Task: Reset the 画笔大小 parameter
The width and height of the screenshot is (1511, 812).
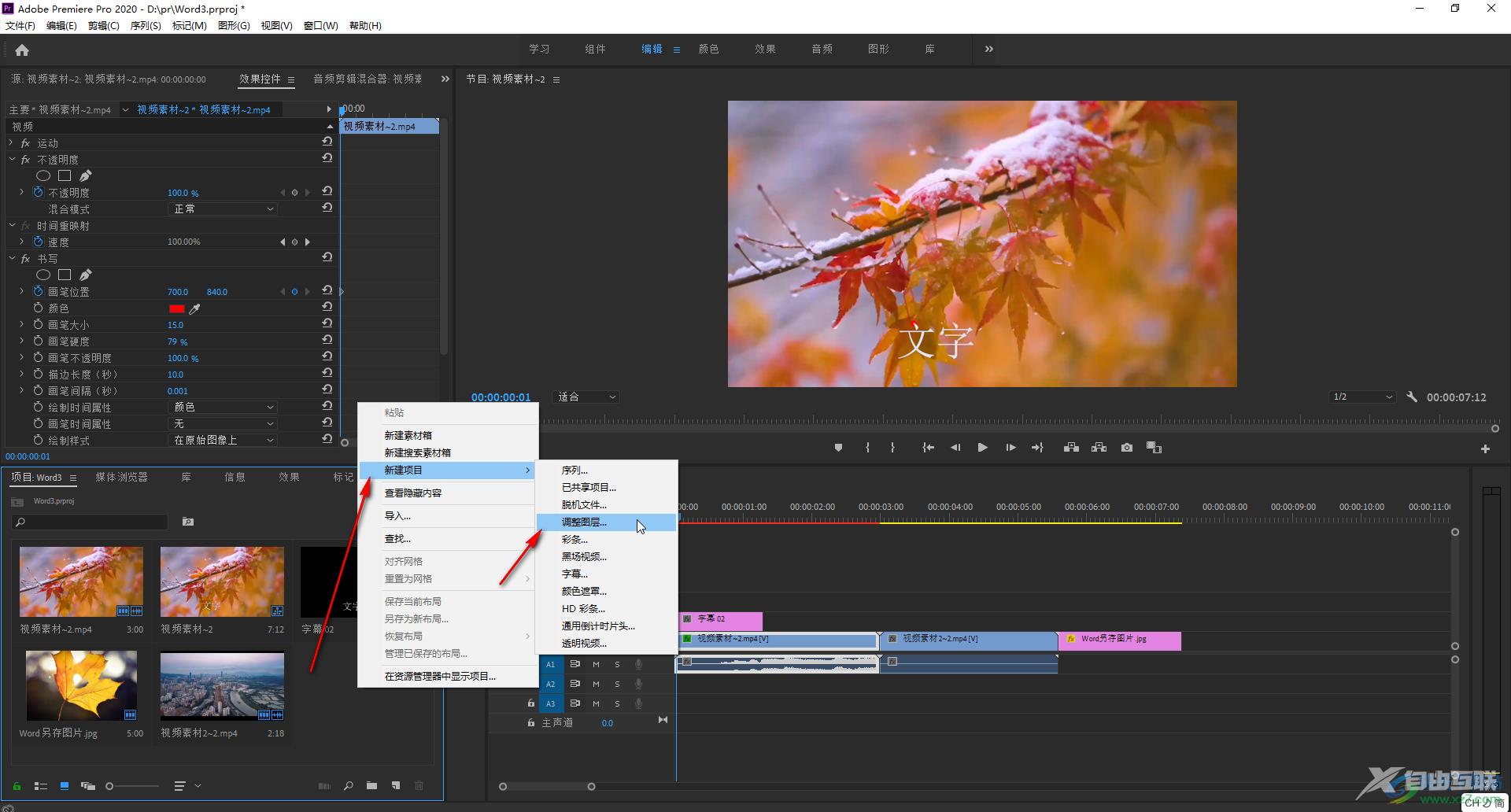Action: click(327, 323)
